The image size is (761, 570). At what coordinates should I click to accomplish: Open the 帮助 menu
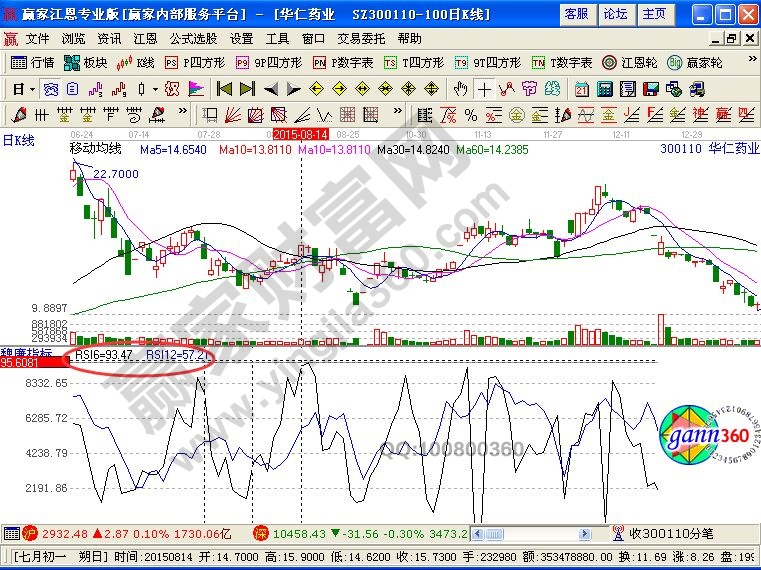[x=409, y=39]
